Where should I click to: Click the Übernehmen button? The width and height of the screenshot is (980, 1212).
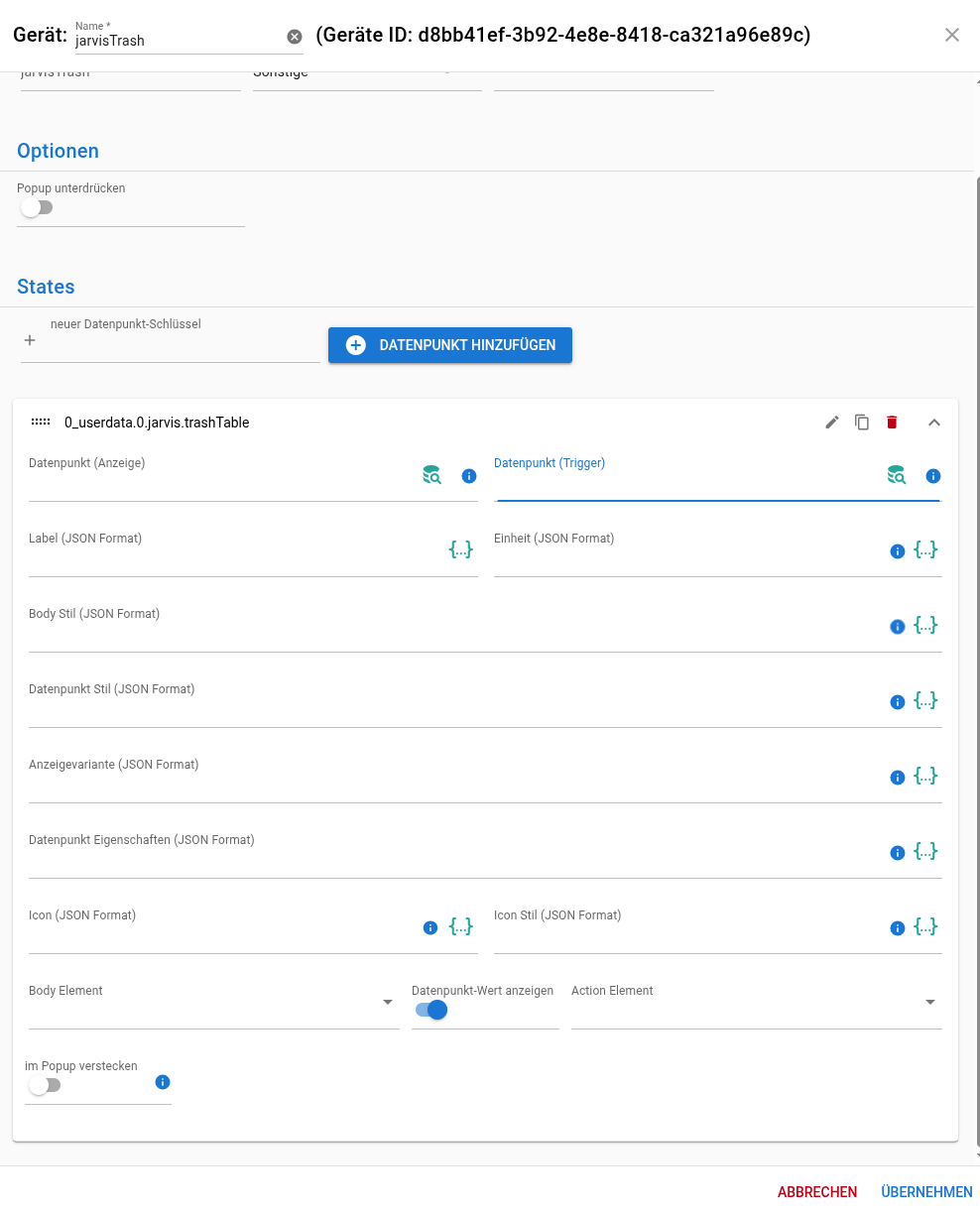(x=926, y=1192)
